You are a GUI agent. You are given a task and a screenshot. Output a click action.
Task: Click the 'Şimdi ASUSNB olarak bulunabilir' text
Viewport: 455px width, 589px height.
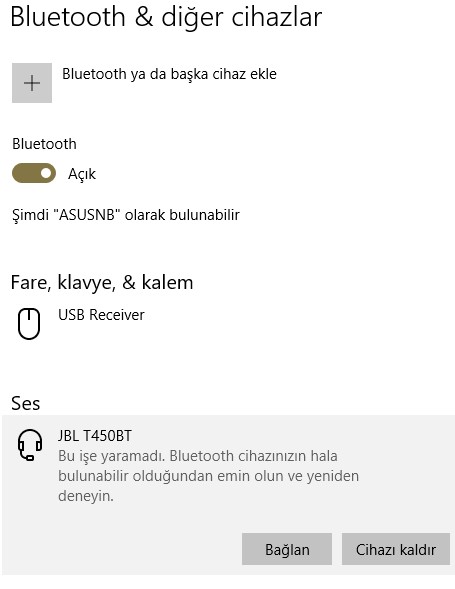point(126,215)
